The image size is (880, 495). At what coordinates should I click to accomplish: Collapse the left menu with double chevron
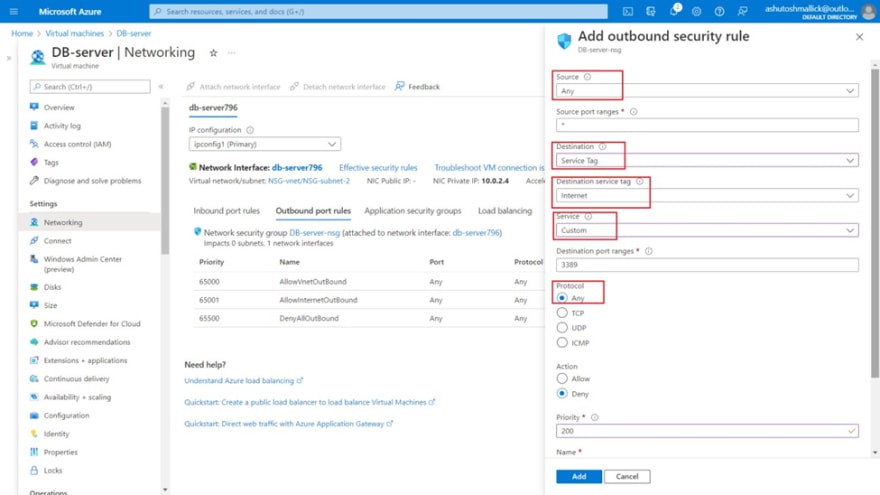[x=161, y=86]
